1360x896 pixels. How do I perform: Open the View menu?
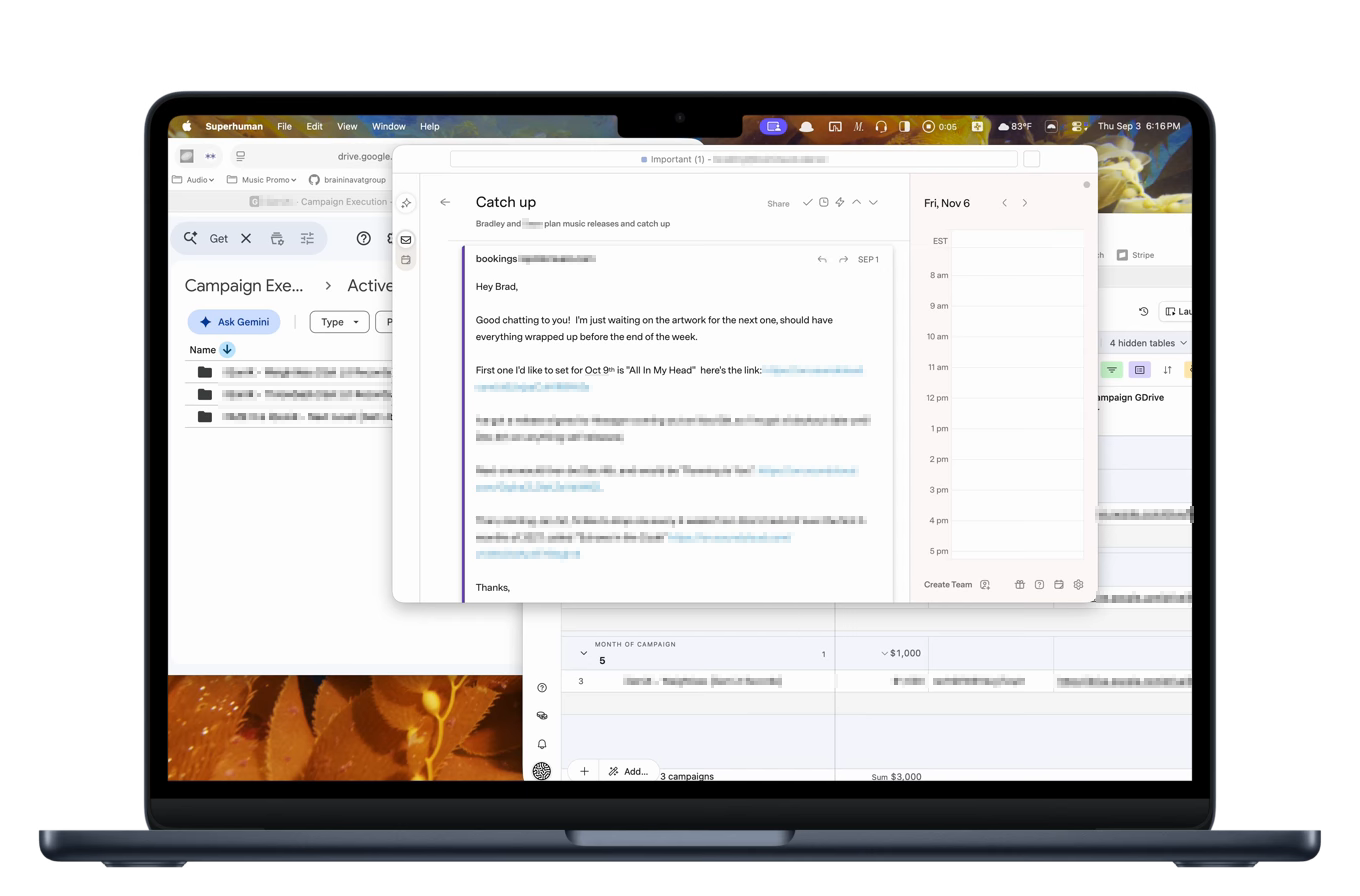(x=347, y=127)
